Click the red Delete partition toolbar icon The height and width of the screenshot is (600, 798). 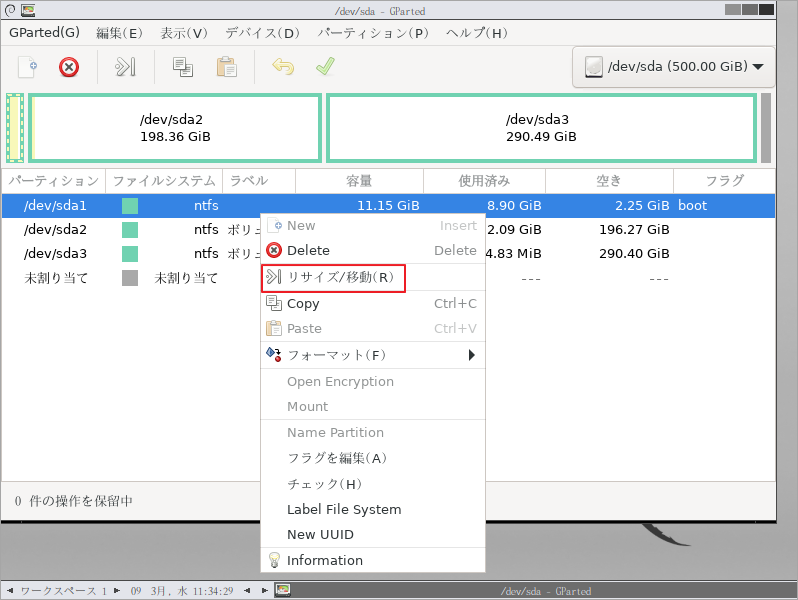pos(69,67)
